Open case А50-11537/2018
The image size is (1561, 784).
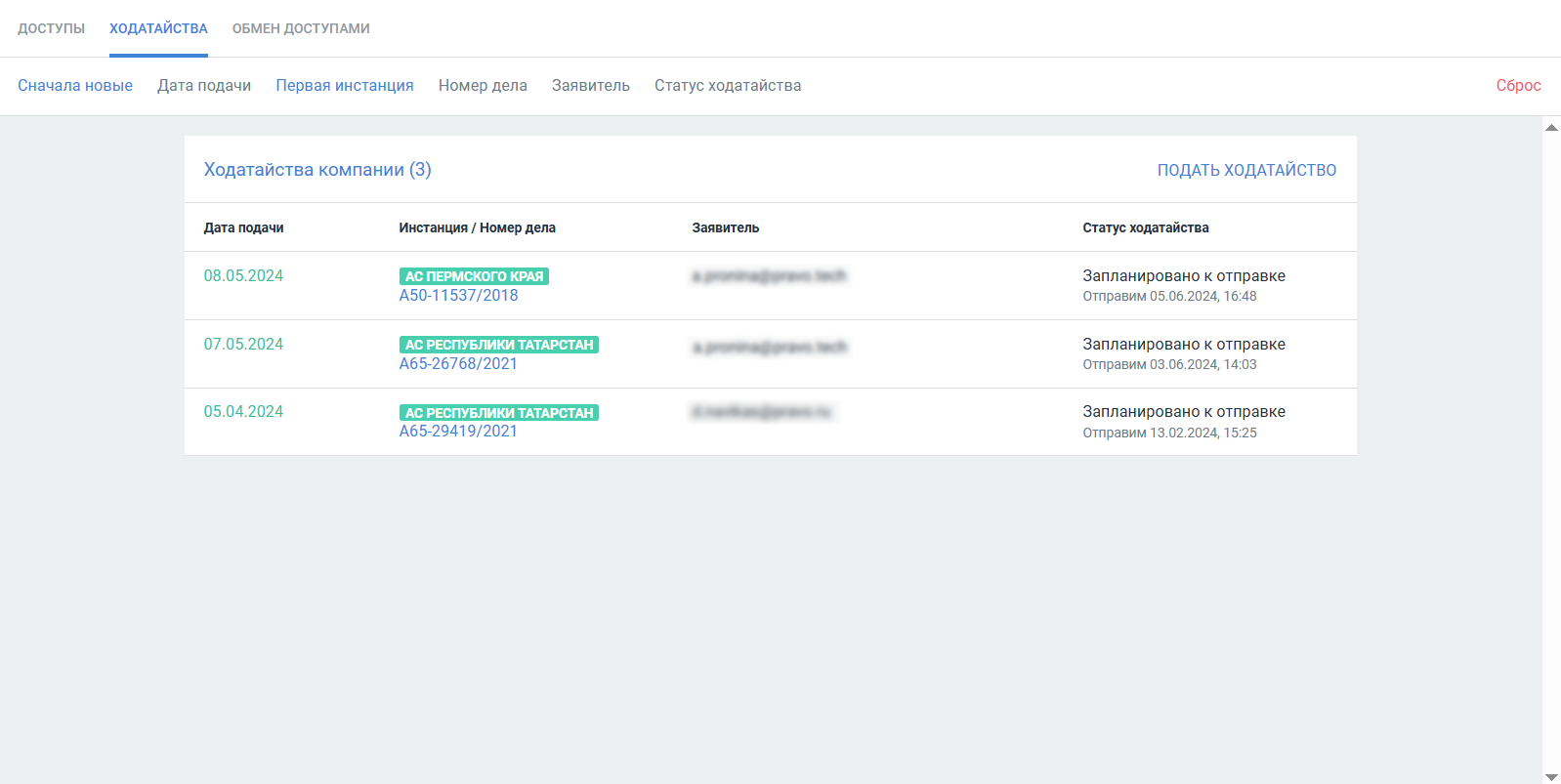click(458, 296)
